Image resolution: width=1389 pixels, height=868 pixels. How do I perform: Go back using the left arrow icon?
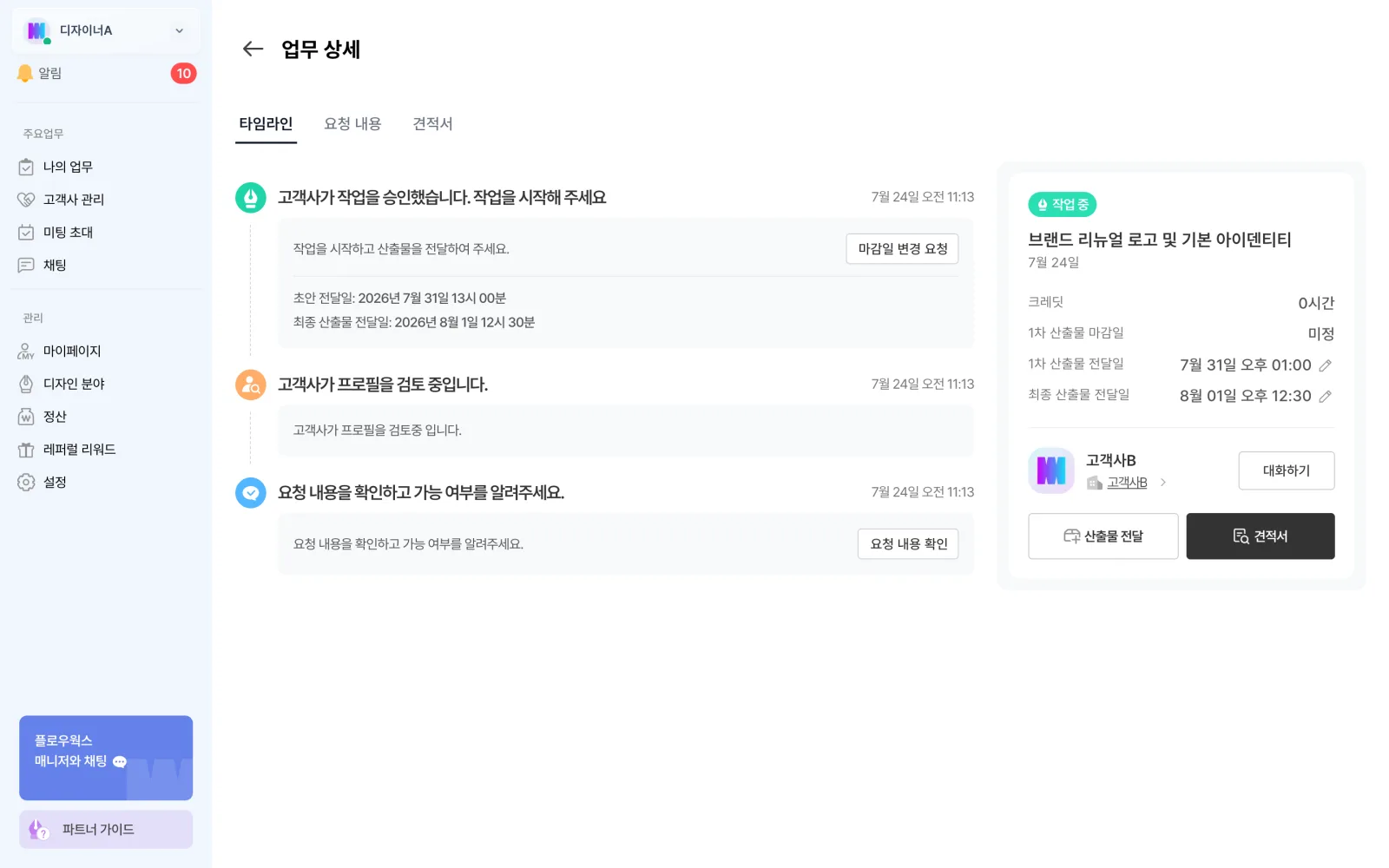tap(253, 49)
